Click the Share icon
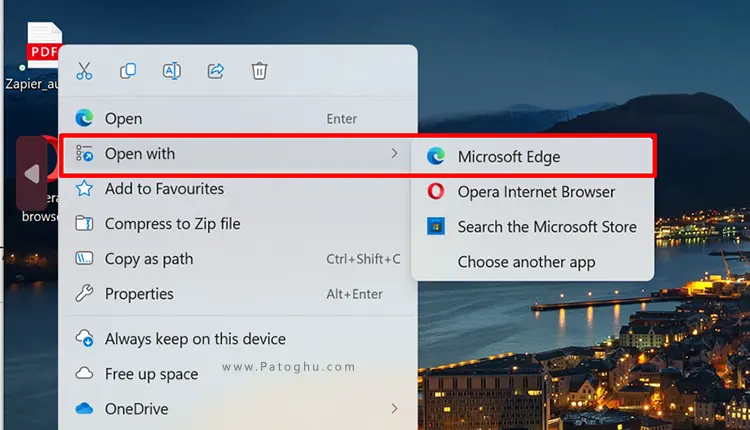This screenshot has width=750, height=430. (215, 71)
